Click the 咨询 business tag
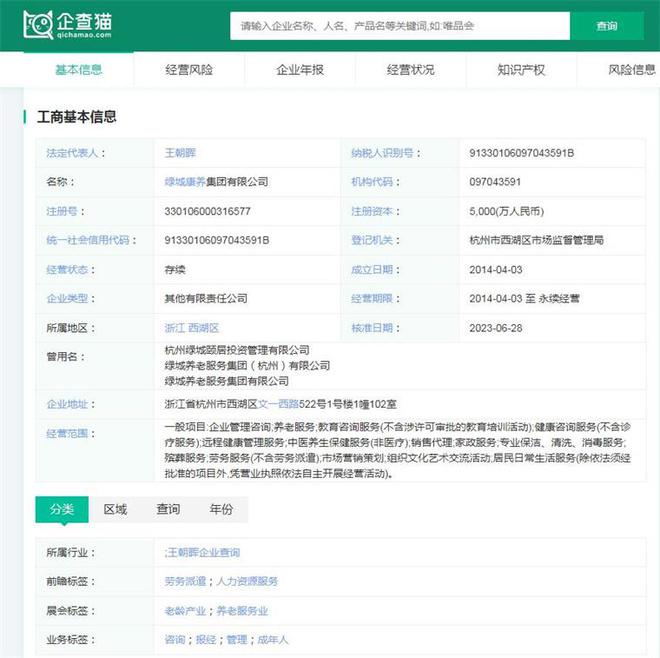This screenshot has width=660, height=658. pos(175,640)
